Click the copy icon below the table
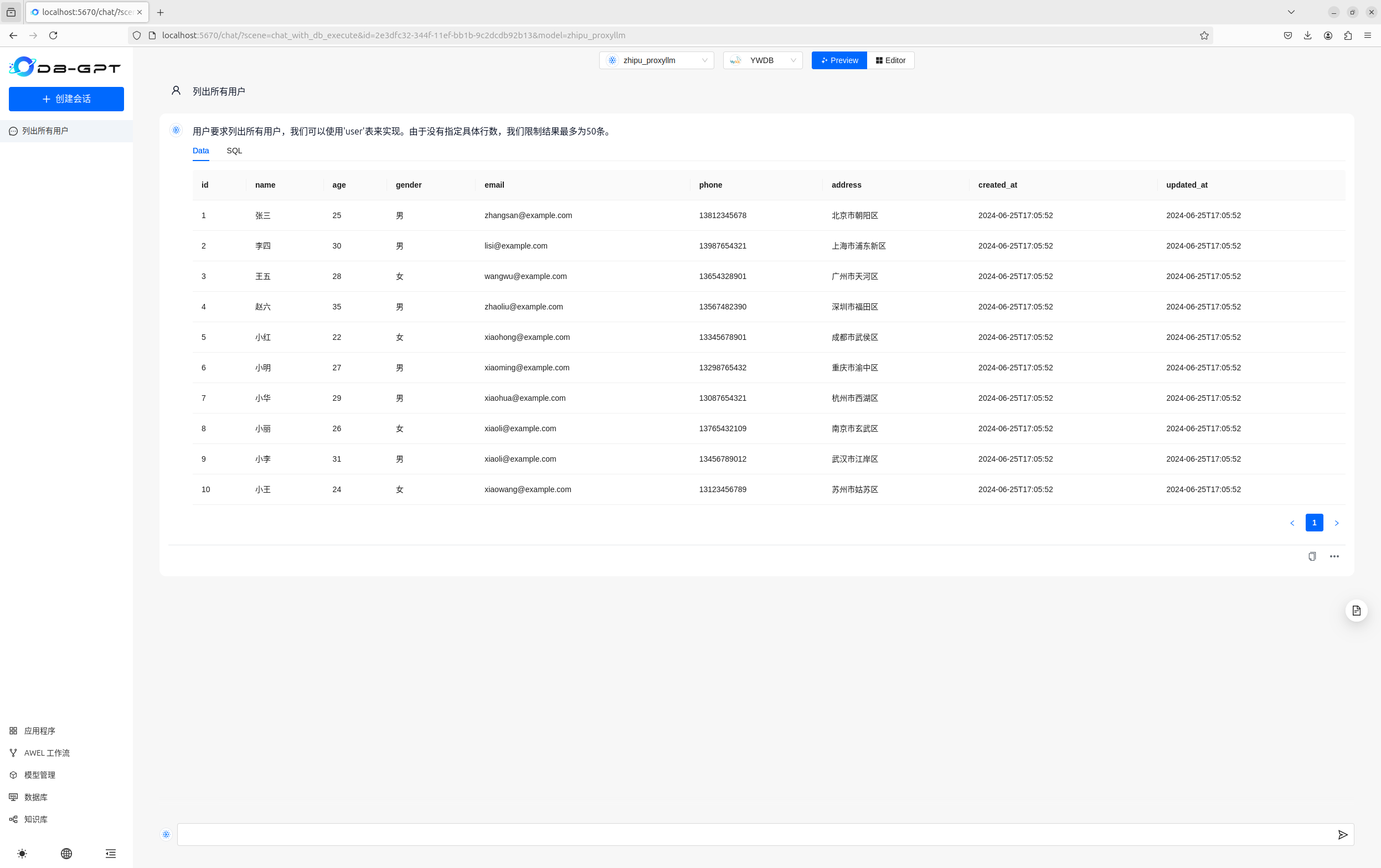Viewport: 1381px width, 868px height. pyautogui.click(x=1312, y=556)
